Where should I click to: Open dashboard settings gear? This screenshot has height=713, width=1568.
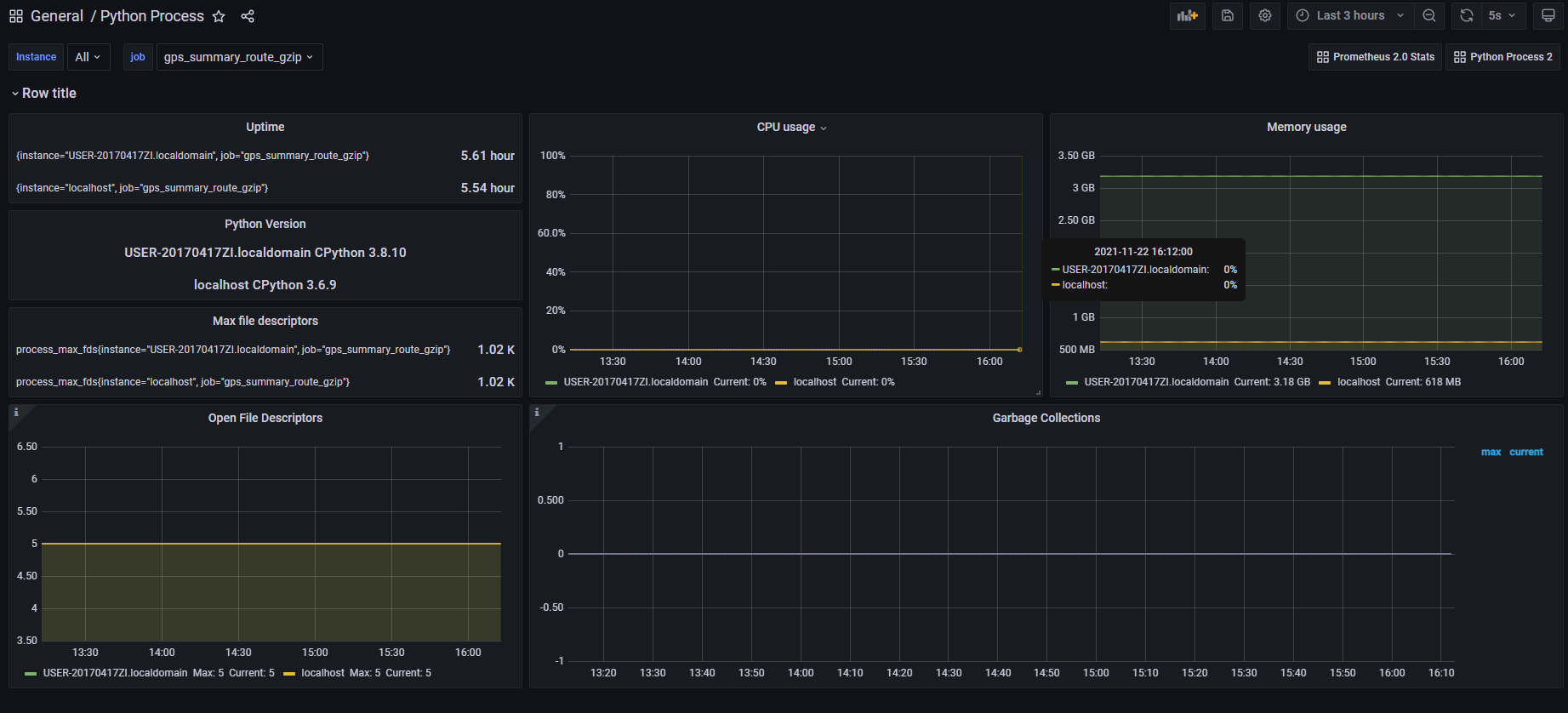pos(1265,15)
